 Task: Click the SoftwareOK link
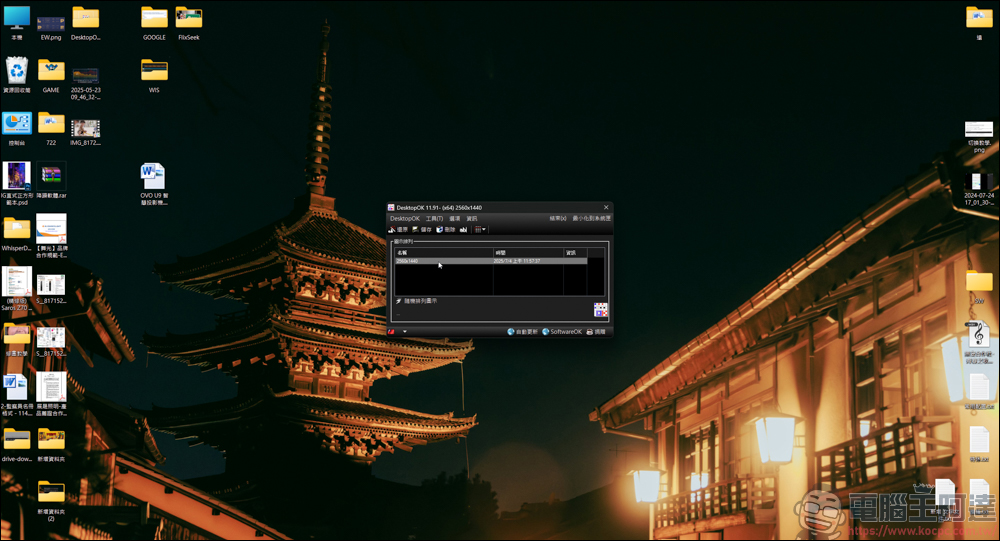562,332
